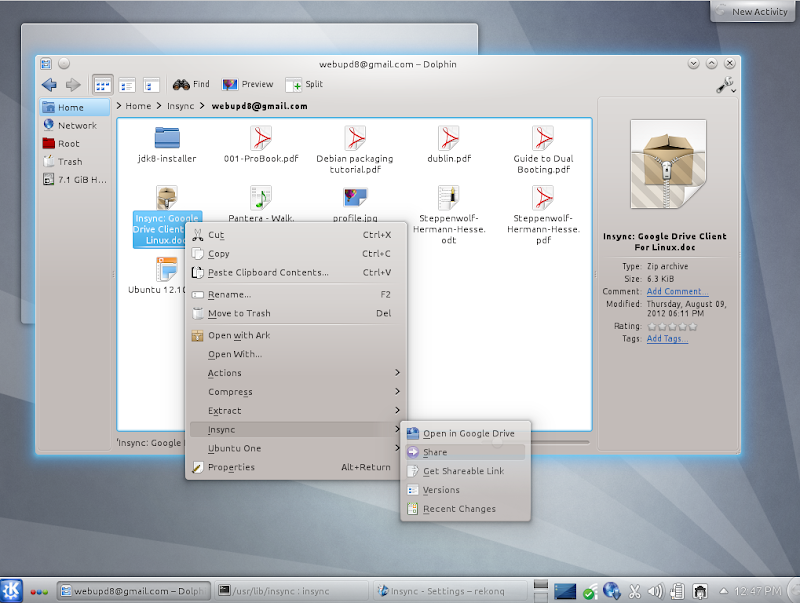Viewport: 800px width, 603px height.
Task: Click the zip archive preview thumbnail
Action: click(x=668, y=164)
